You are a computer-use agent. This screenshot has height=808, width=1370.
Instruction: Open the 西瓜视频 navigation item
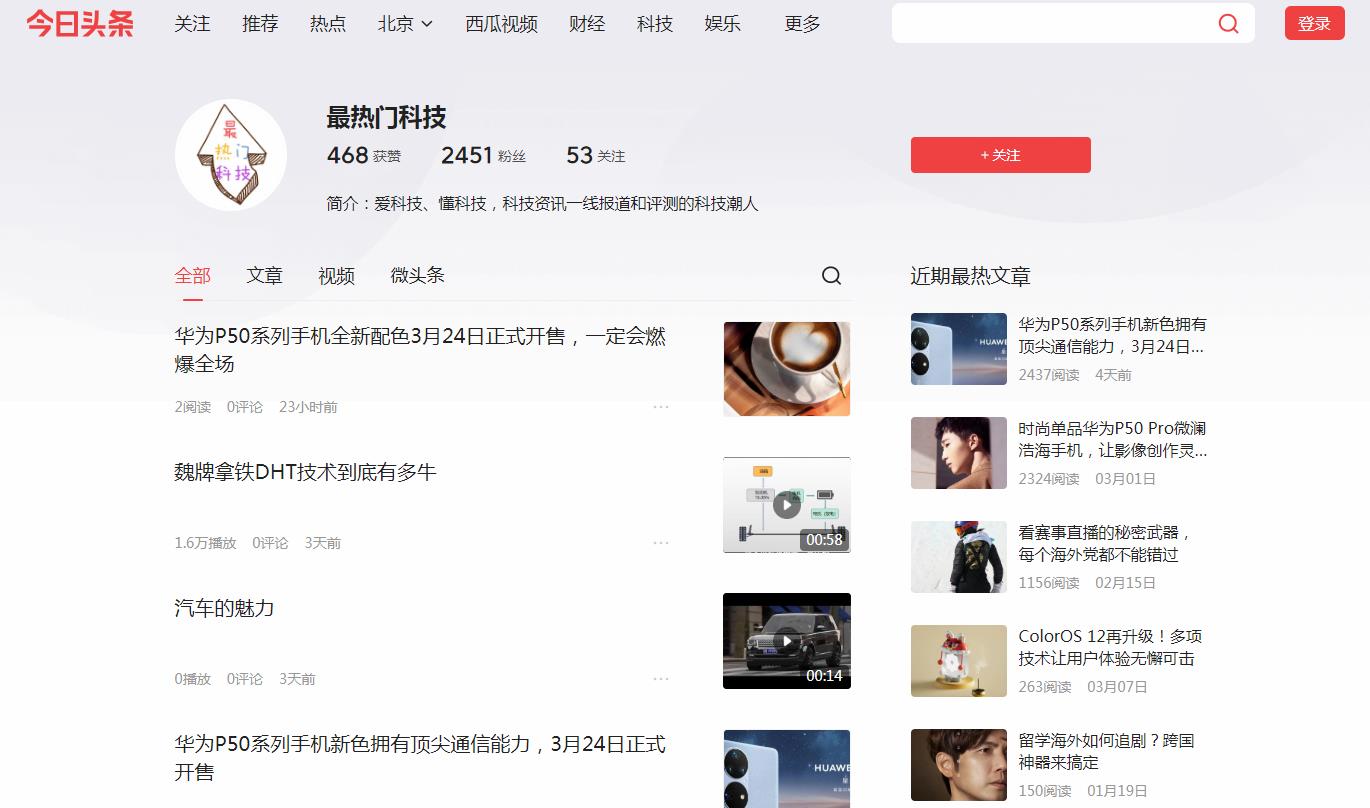pyautogui.click(x=501, y=24)
